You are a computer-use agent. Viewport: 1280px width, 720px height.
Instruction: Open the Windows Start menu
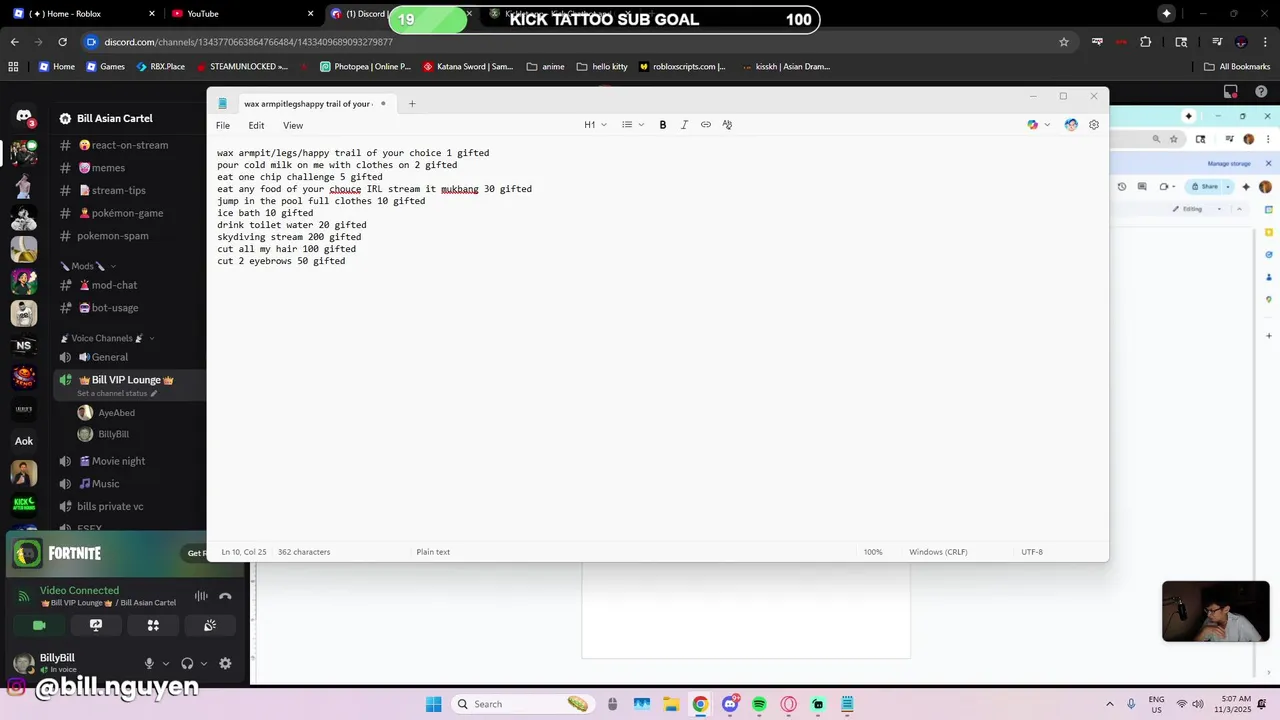click(433, 704)
